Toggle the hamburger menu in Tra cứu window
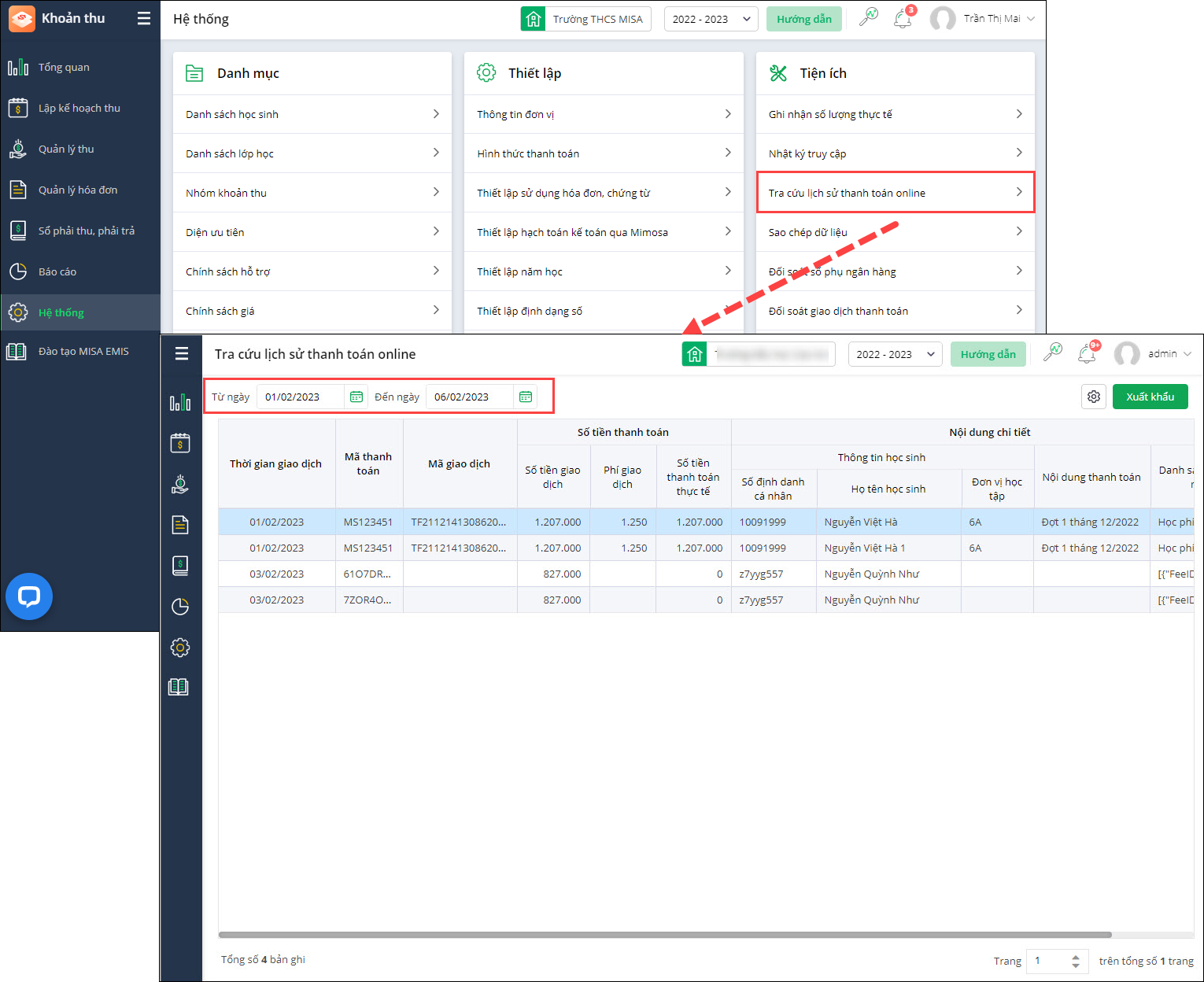Viewport: 1204px width, 982px height. click(182, 354)
